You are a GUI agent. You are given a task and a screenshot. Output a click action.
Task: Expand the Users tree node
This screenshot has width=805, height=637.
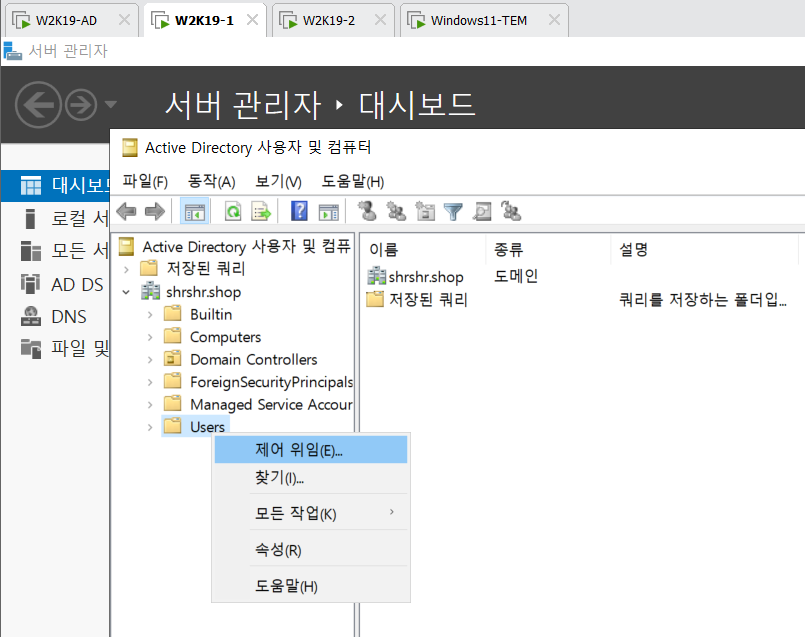click(x=150, y=427)
